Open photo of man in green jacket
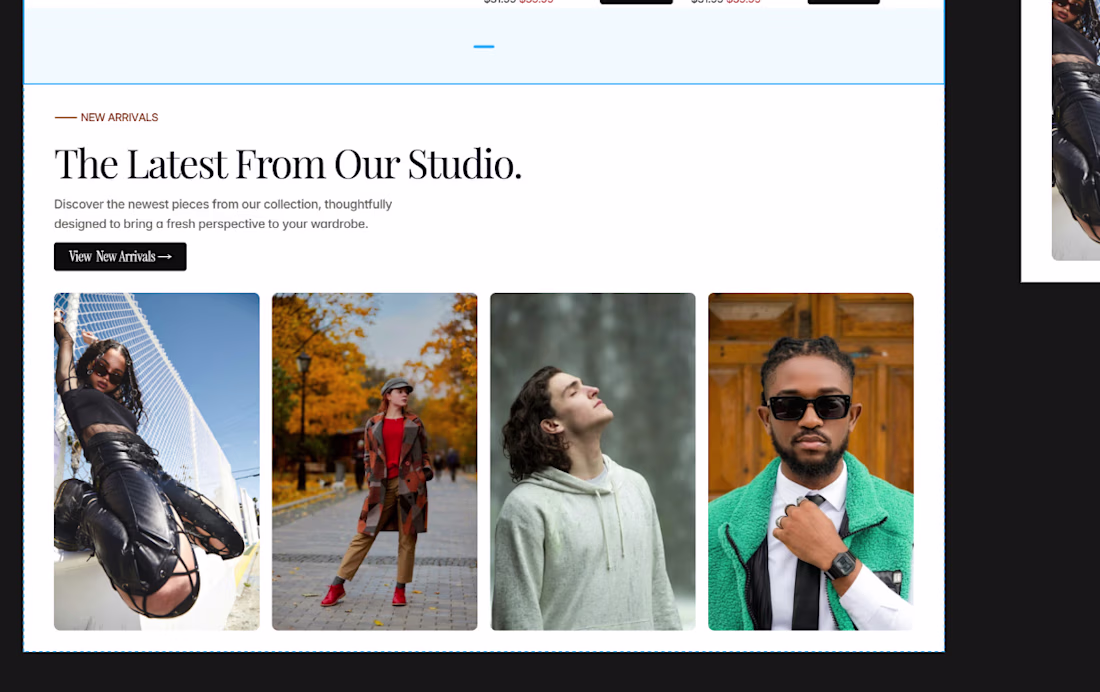 coord(811,462)
